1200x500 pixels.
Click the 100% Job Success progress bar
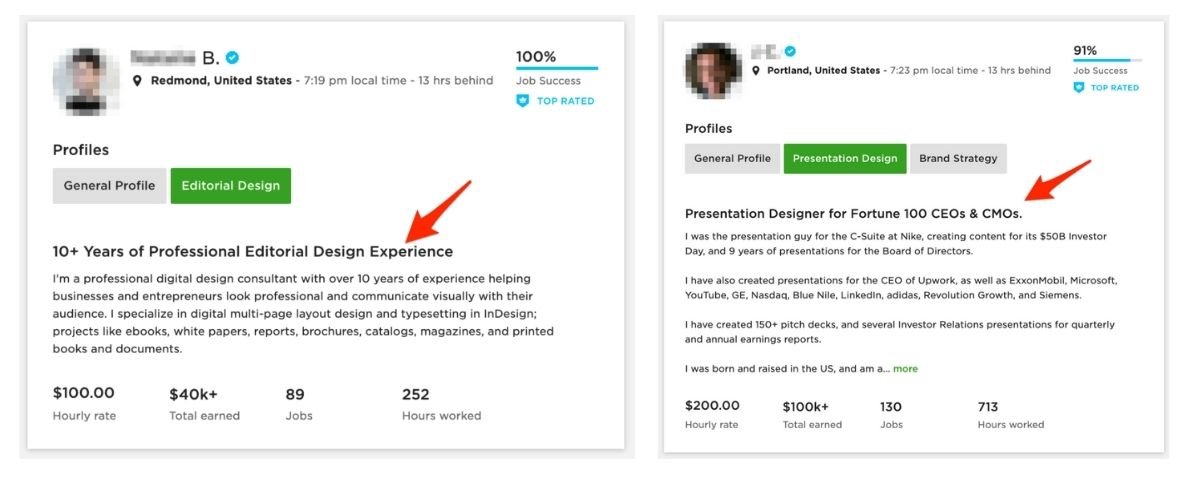[556, 68]
